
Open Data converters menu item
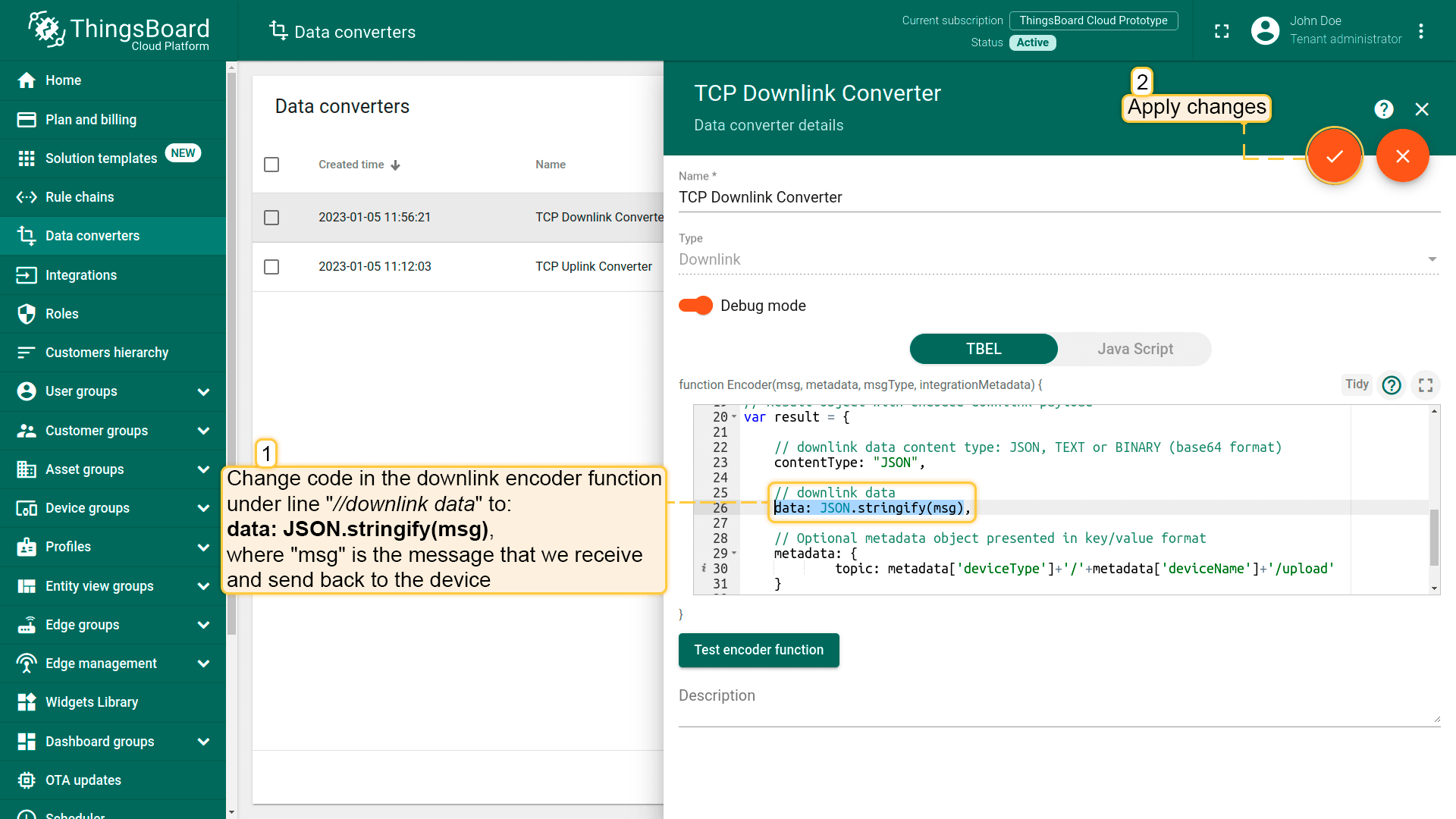[113, 236]
